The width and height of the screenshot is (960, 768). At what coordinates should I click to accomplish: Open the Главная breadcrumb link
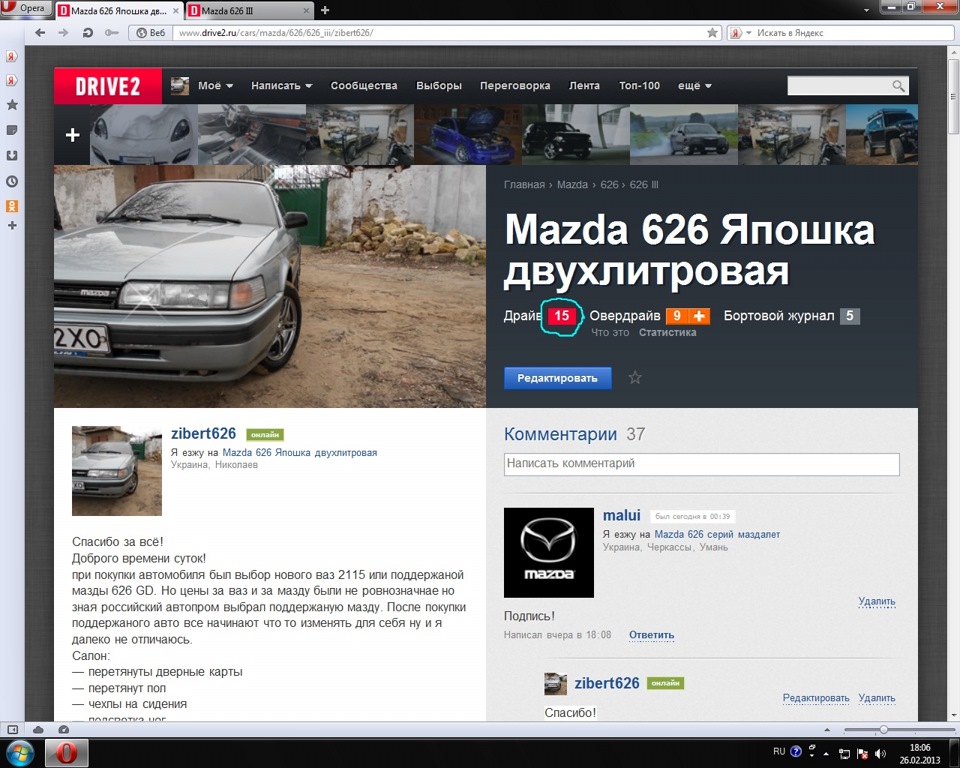pyautogui.click(x=524, y=185)
